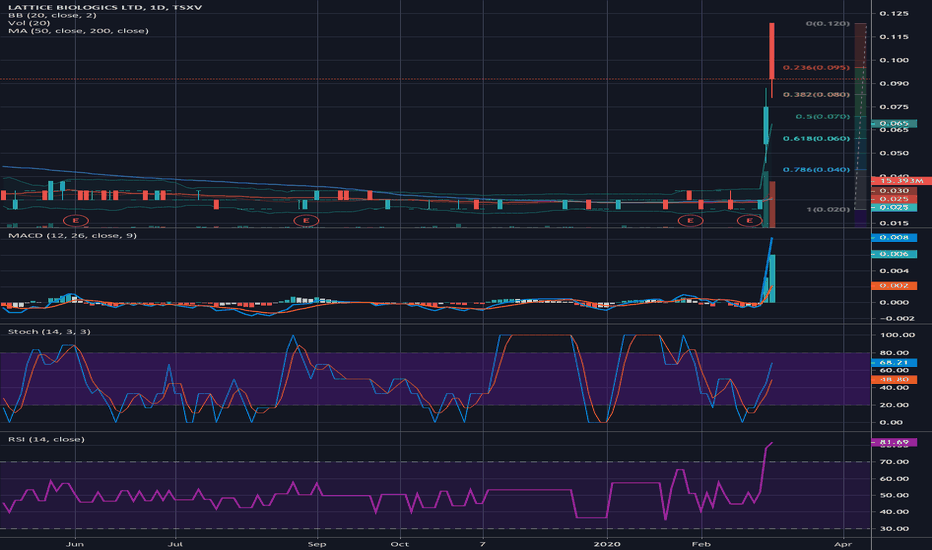Click the Fibonacci 0(0.120) level label
This screenshot has height=550, width=932.
coord(827,23)
